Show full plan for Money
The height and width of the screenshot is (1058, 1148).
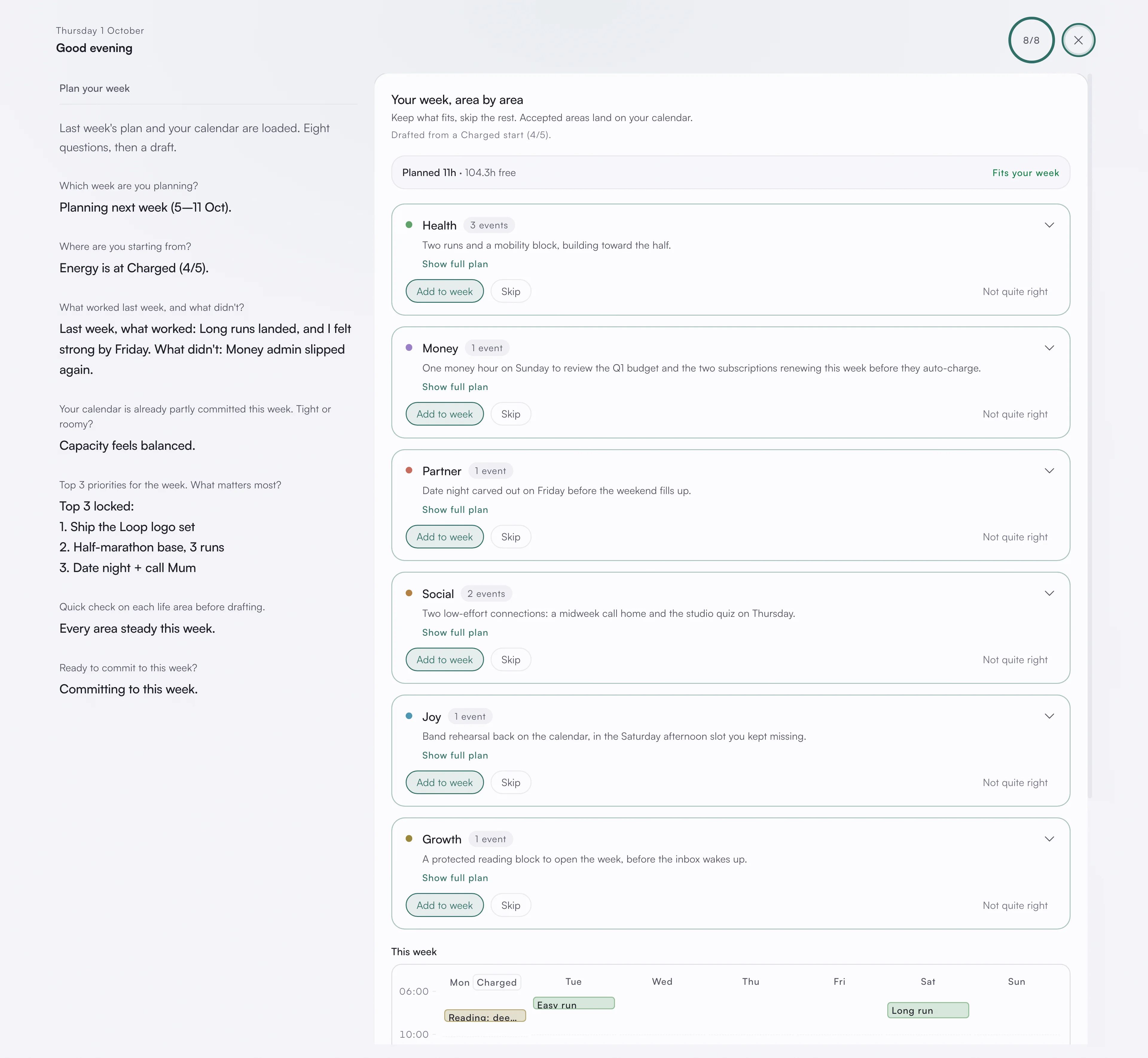coord(455,387)
